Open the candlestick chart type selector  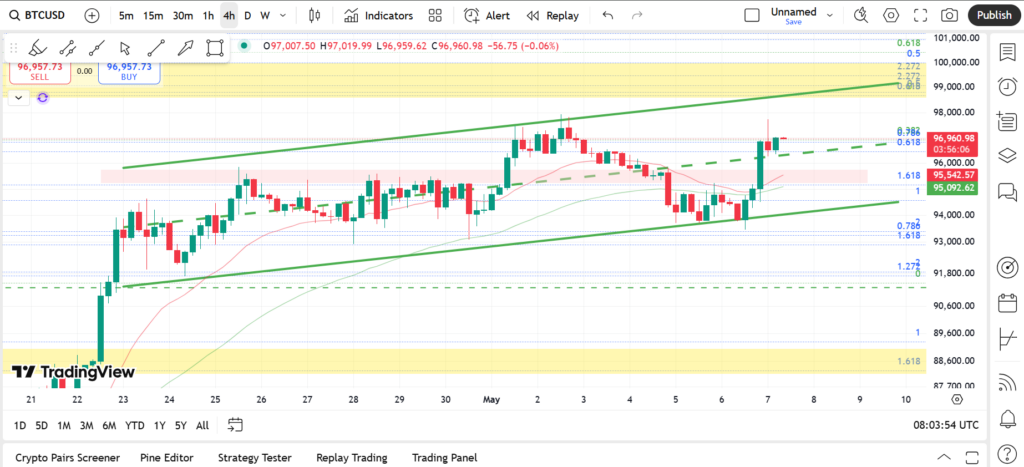coord(315,15)
